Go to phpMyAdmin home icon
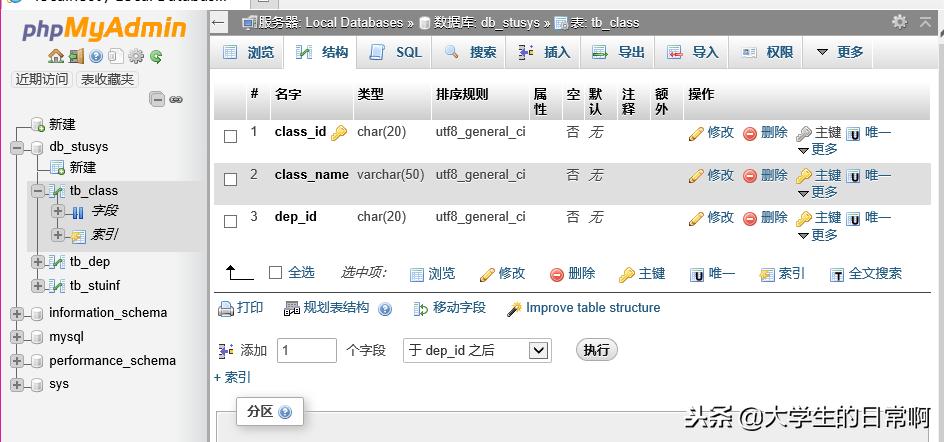Screen dimensions: 944x442 [55, 57]
